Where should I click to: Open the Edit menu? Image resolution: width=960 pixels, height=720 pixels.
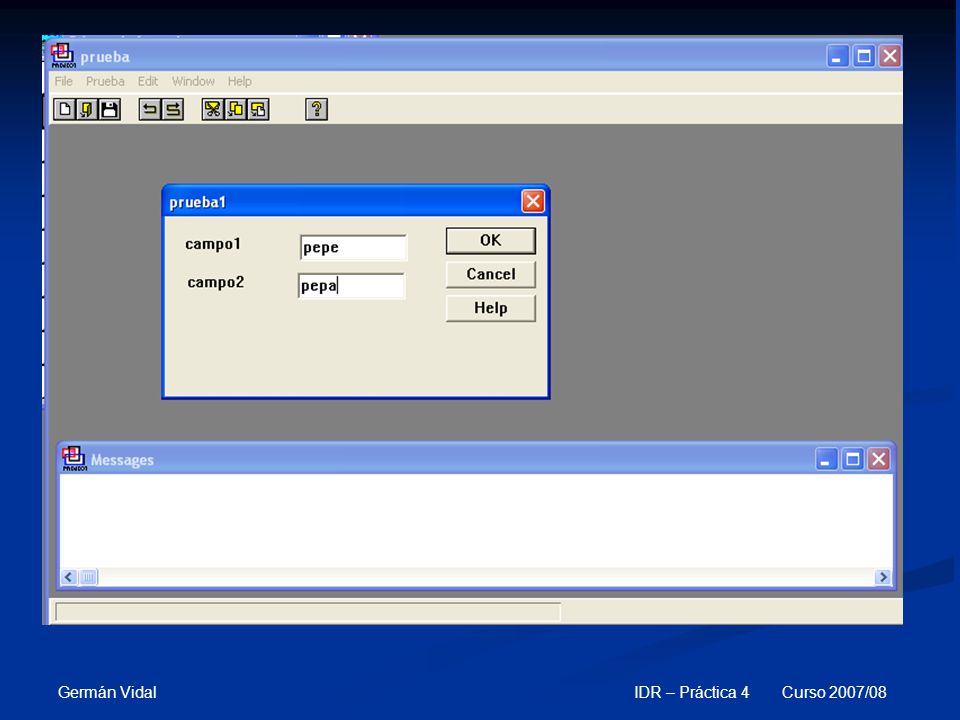click(148, 81)
